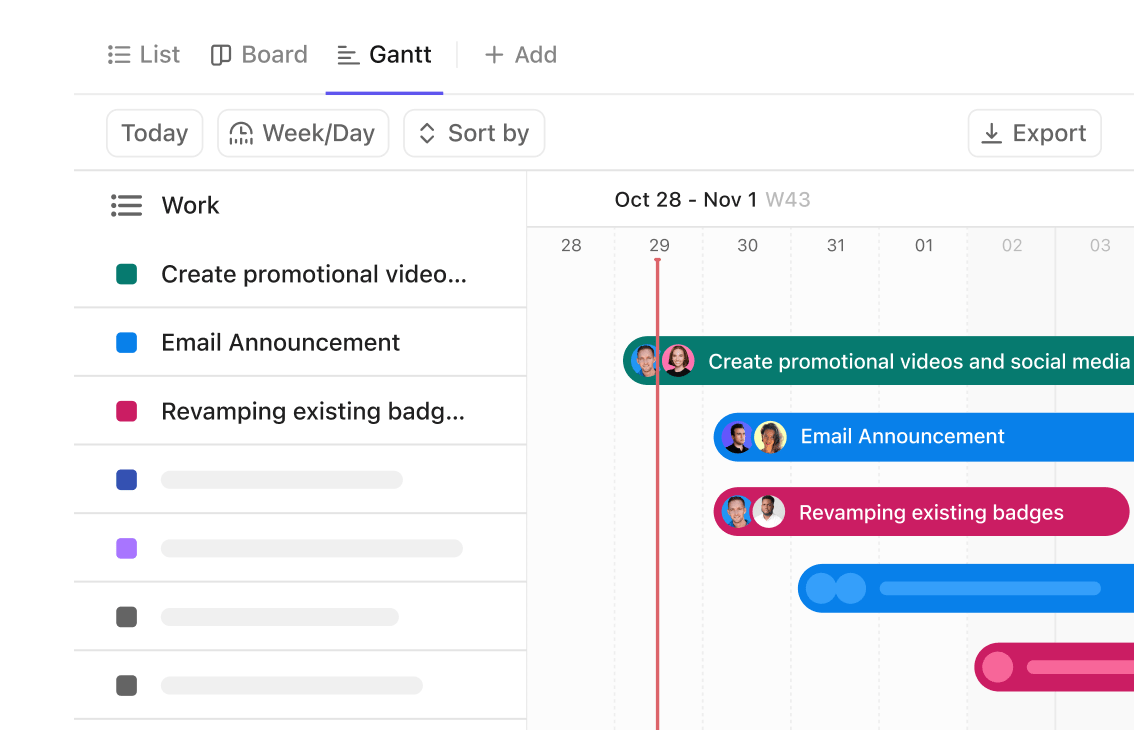Click the plus icon to add a view
1134x730 pixels.
click(x=493, y=55)
